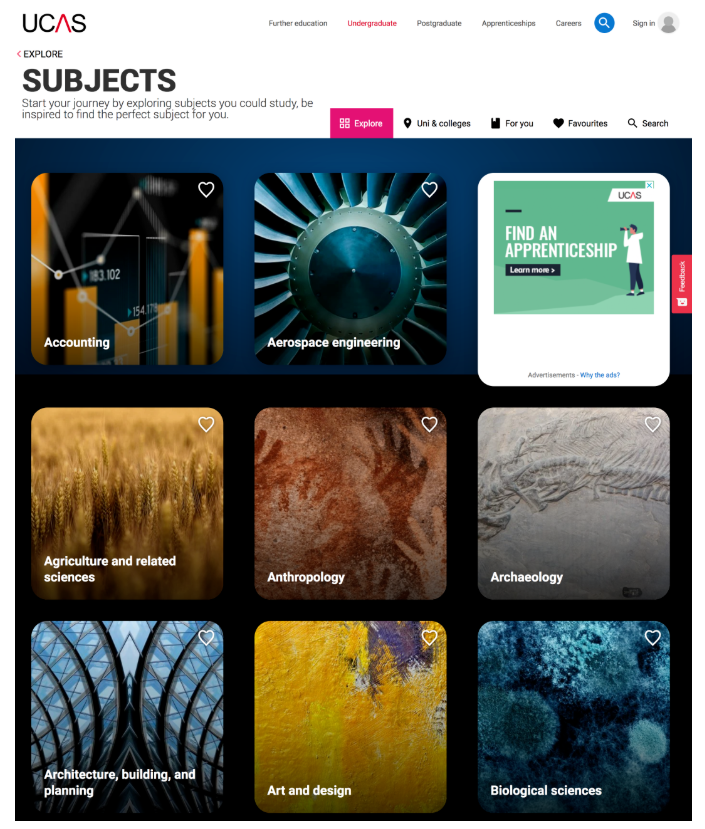Switch to the For you tab
Screen dimensions: 705x829
512,123
